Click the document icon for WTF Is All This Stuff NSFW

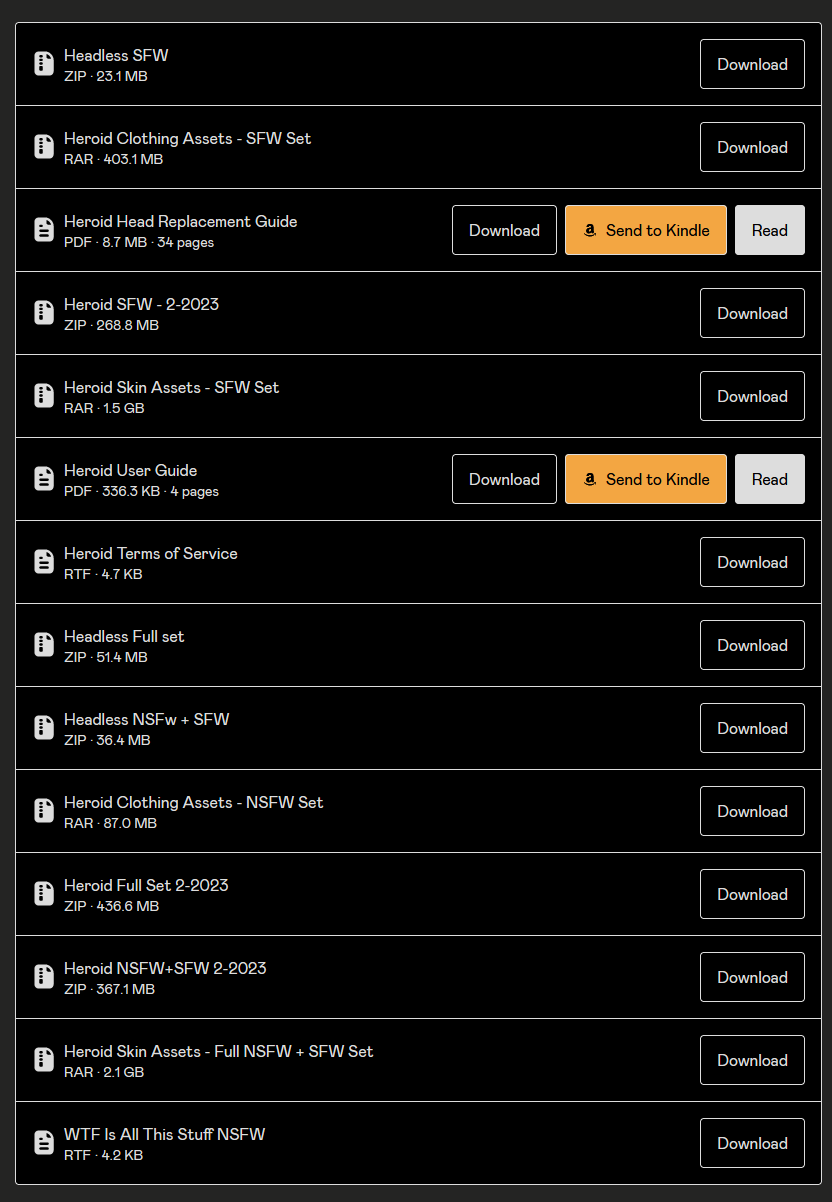pyautogui.click(x=44, y=1143)
